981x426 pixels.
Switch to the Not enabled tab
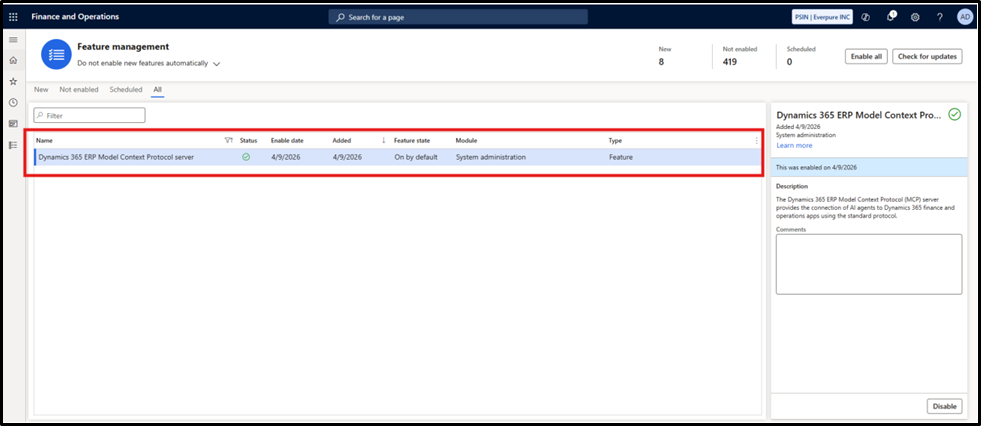coord(79,89)
